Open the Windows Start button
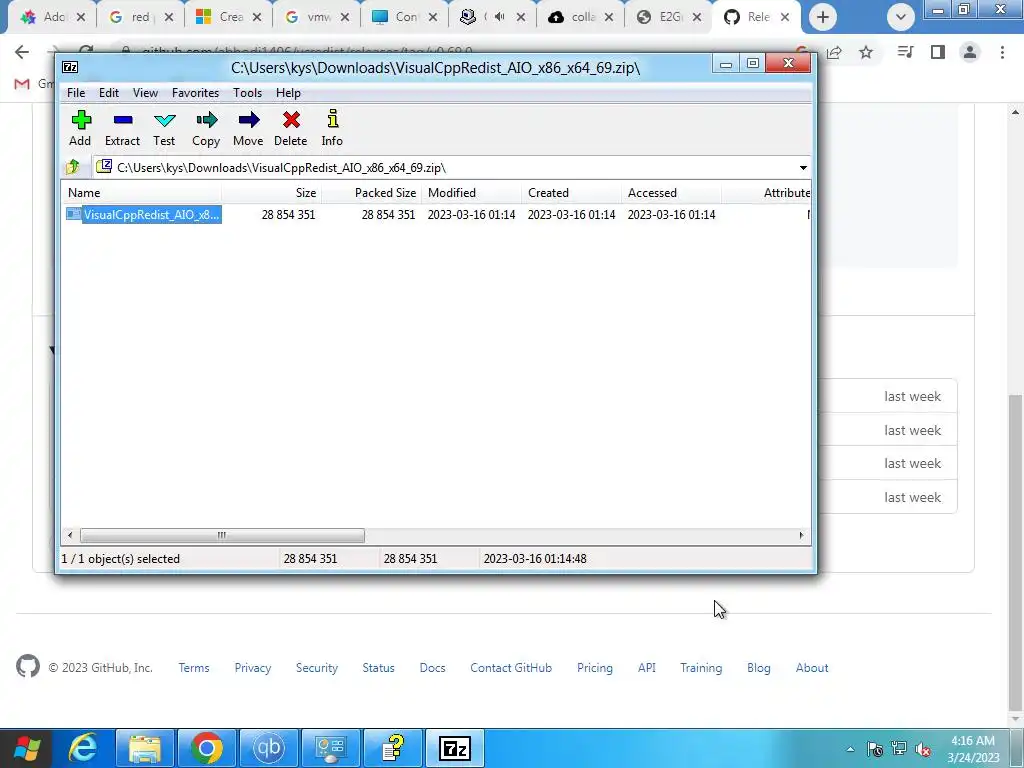The image size is (1024, 768). click(x=27, y=748)
